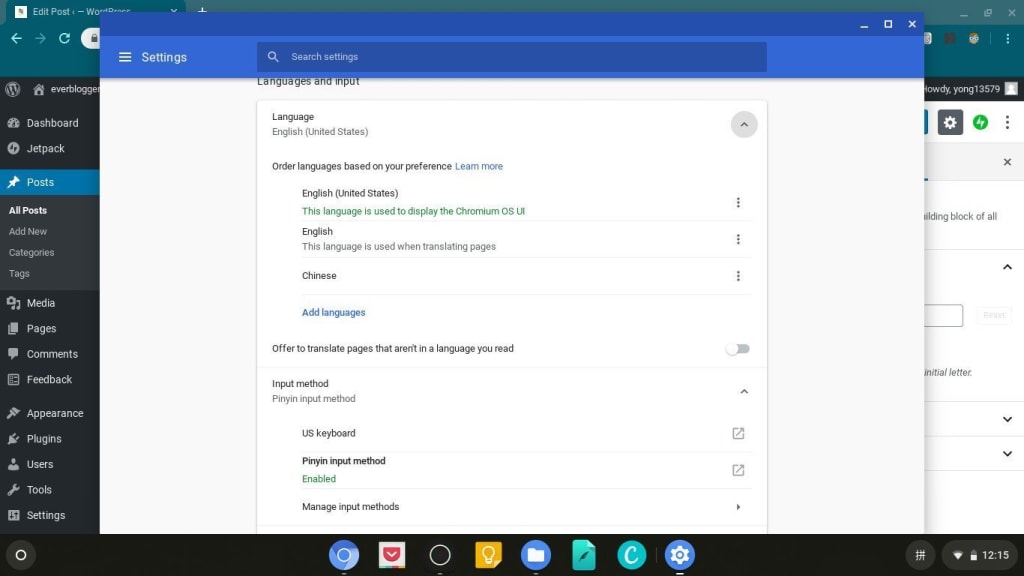
Task: Open a new browser tab
Action: [202, 10]
